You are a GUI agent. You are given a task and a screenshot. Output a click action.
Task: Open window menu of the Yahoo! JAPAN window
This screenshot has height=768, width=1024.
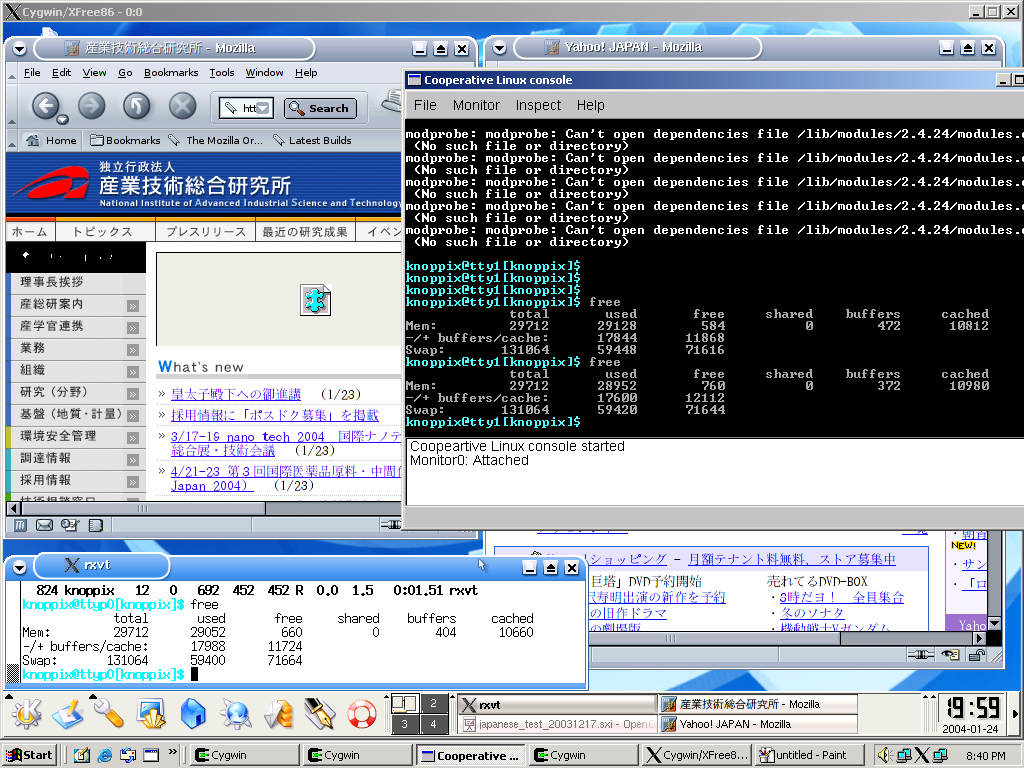[500, 48]
